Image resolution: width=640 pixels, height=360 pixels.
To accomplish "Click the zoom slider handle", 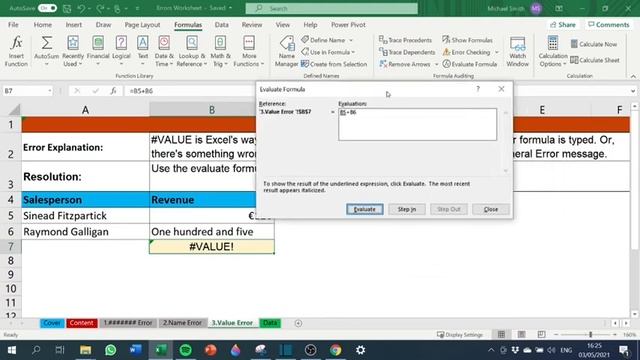I will pos(590,335).
